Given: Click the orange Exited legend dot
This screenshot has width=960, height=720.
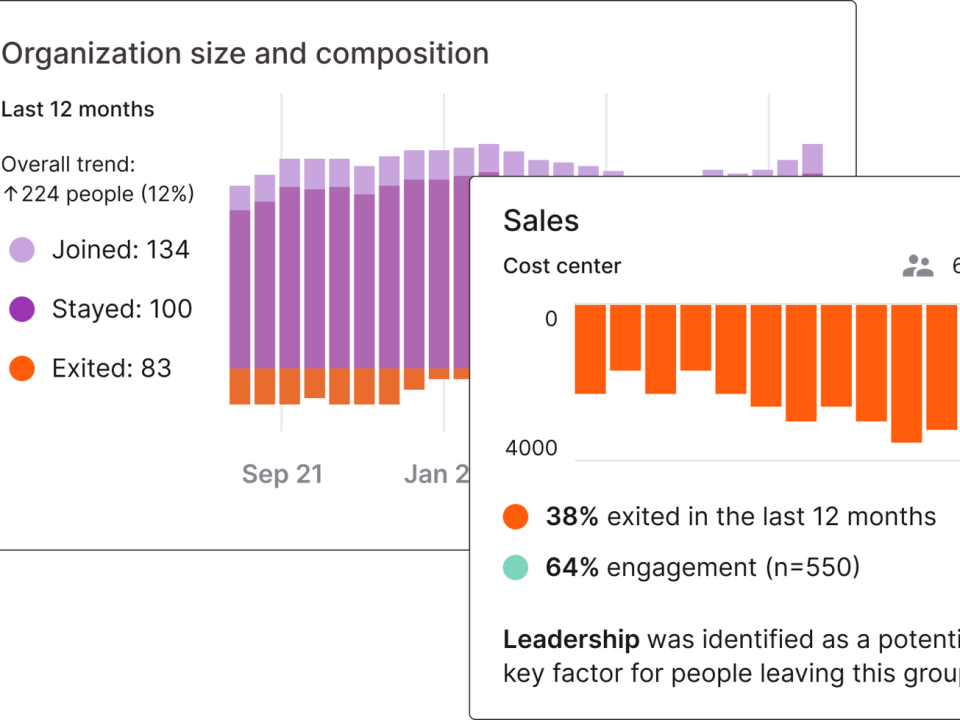Looking at the screenshot, I should pyautogui.click(x=22, y=369).
